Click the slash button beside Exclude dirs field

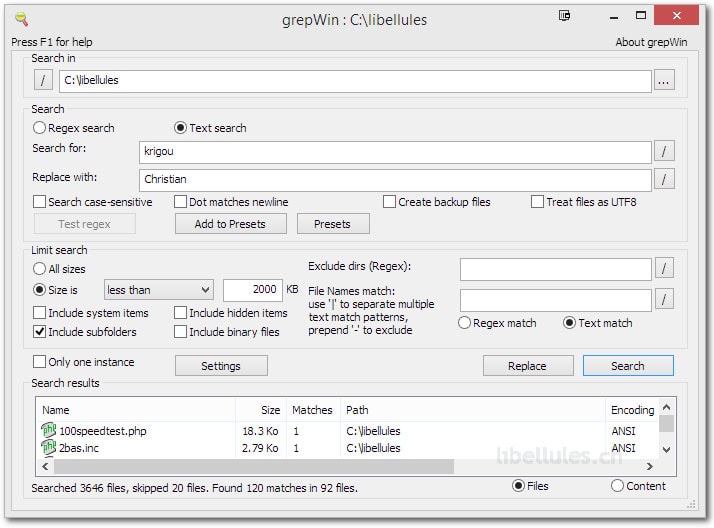tap(664, 268)
